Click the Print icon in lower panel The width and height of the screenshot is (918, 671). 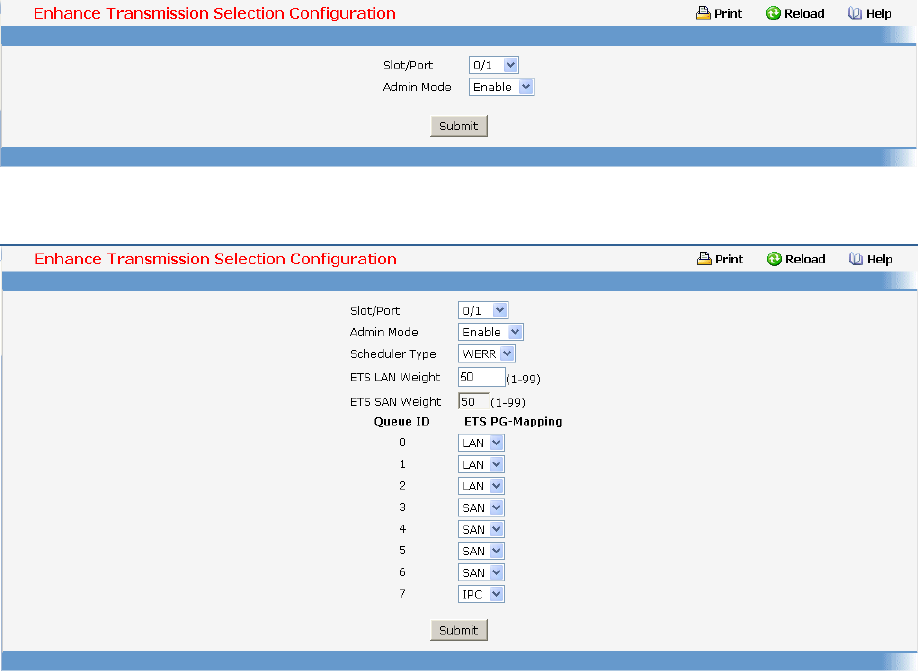[704, 258]
